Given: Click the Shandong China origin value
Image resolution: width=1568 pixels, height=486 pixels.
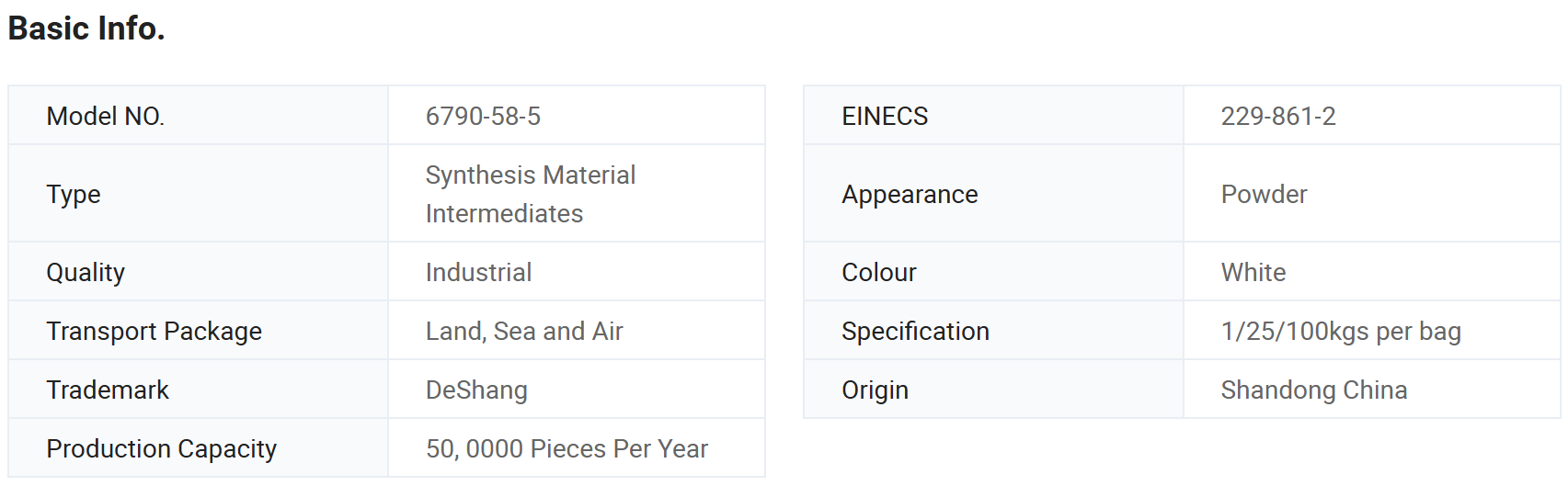Looking at the screenshot, I should click(1314, 390).
